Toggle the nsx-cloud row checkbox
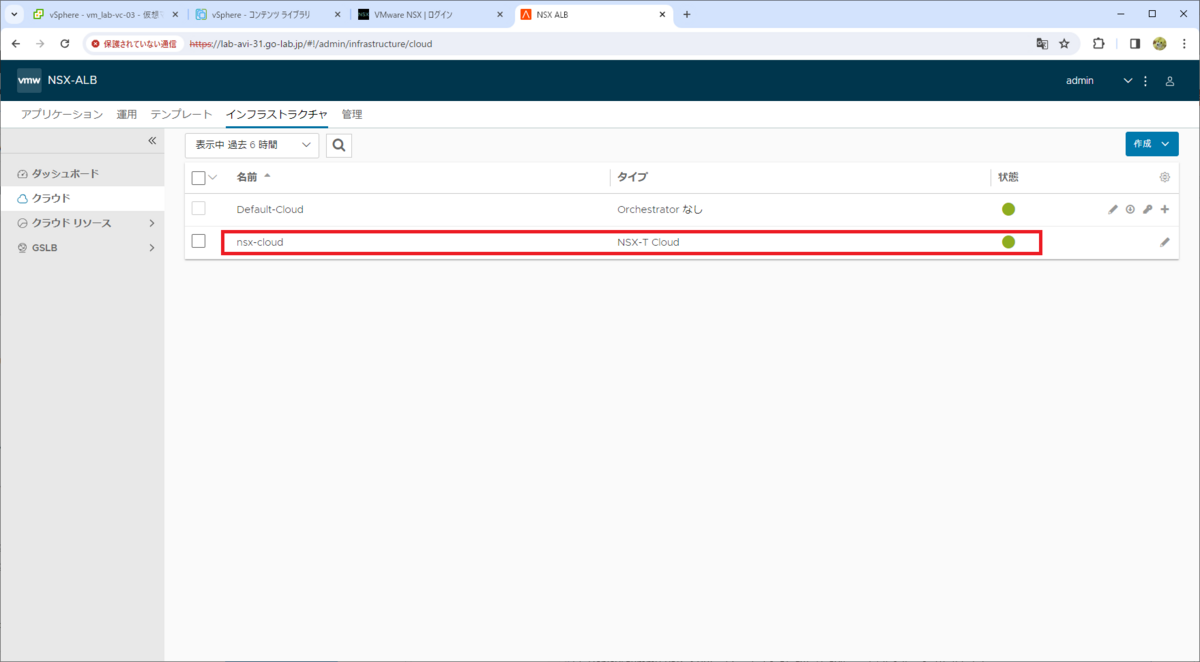The image size is (1200, 662). pyautogui.click(x=198, y=241)
